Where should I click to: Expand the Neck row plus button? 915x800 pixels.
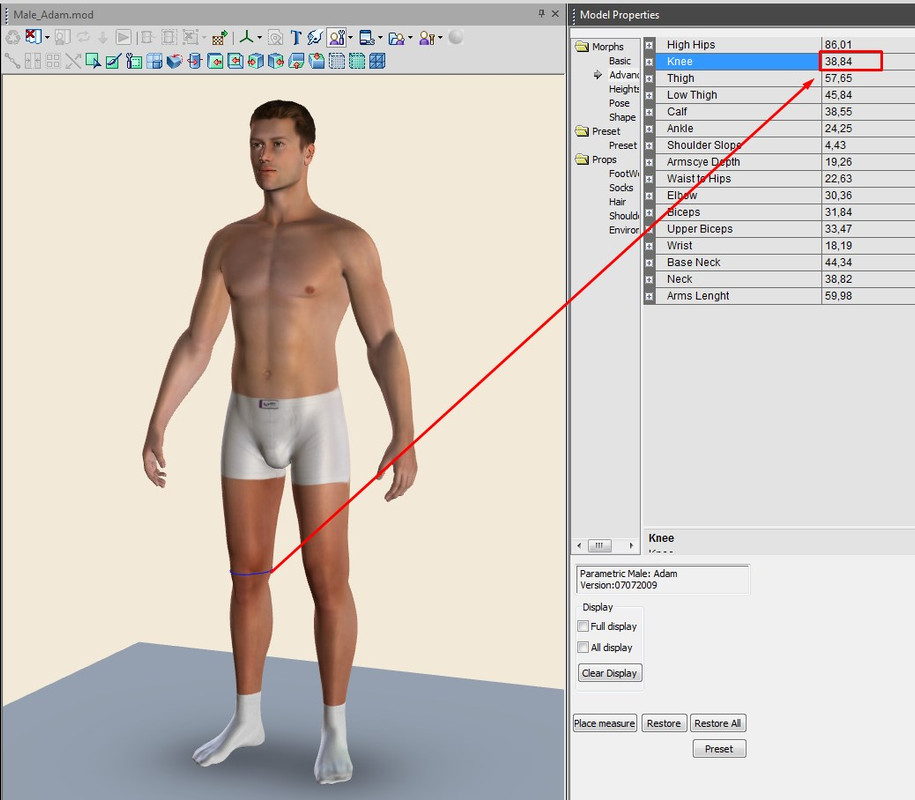[649, 280]
